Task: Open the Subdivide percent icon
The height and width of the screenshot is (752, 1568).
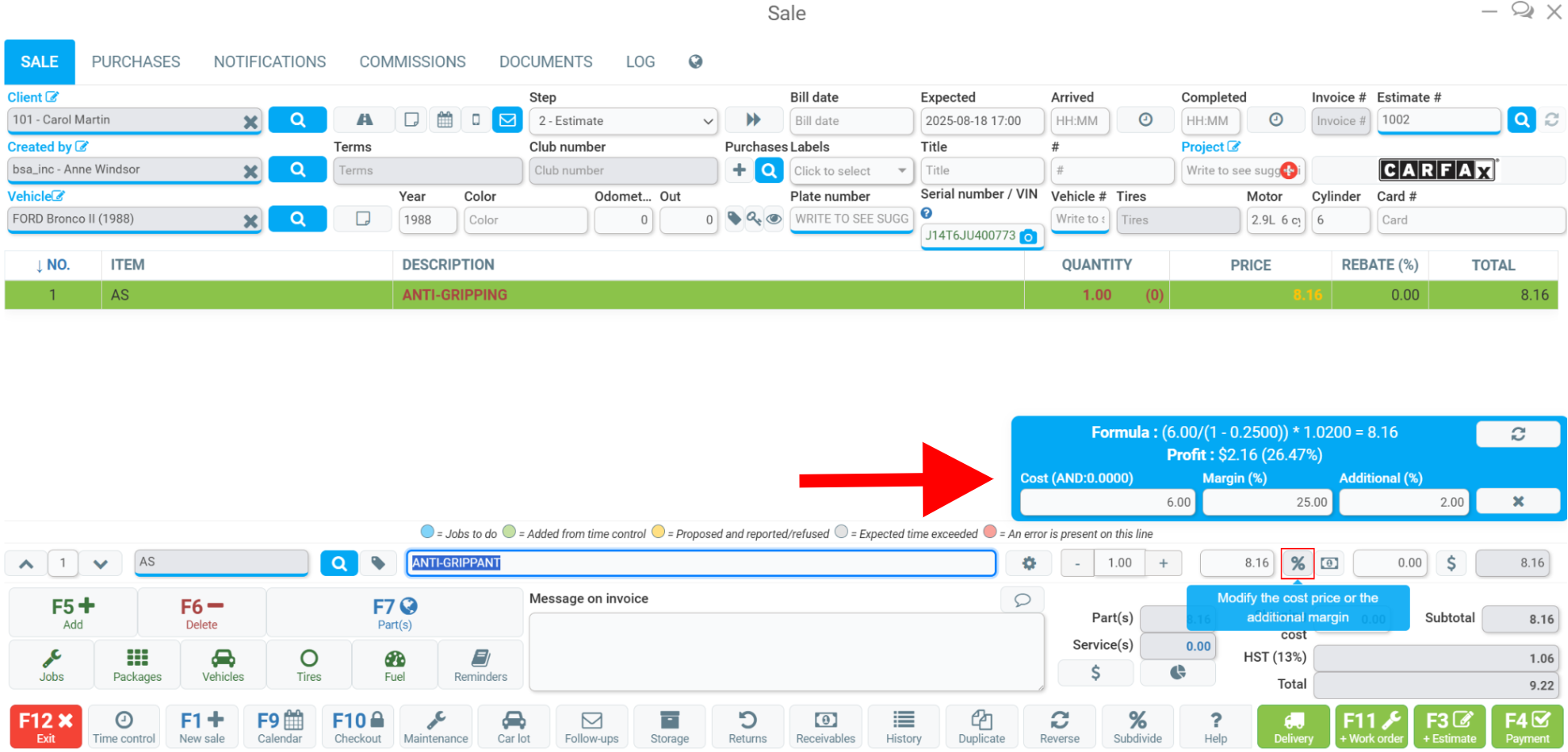Action: (1137, 726)
